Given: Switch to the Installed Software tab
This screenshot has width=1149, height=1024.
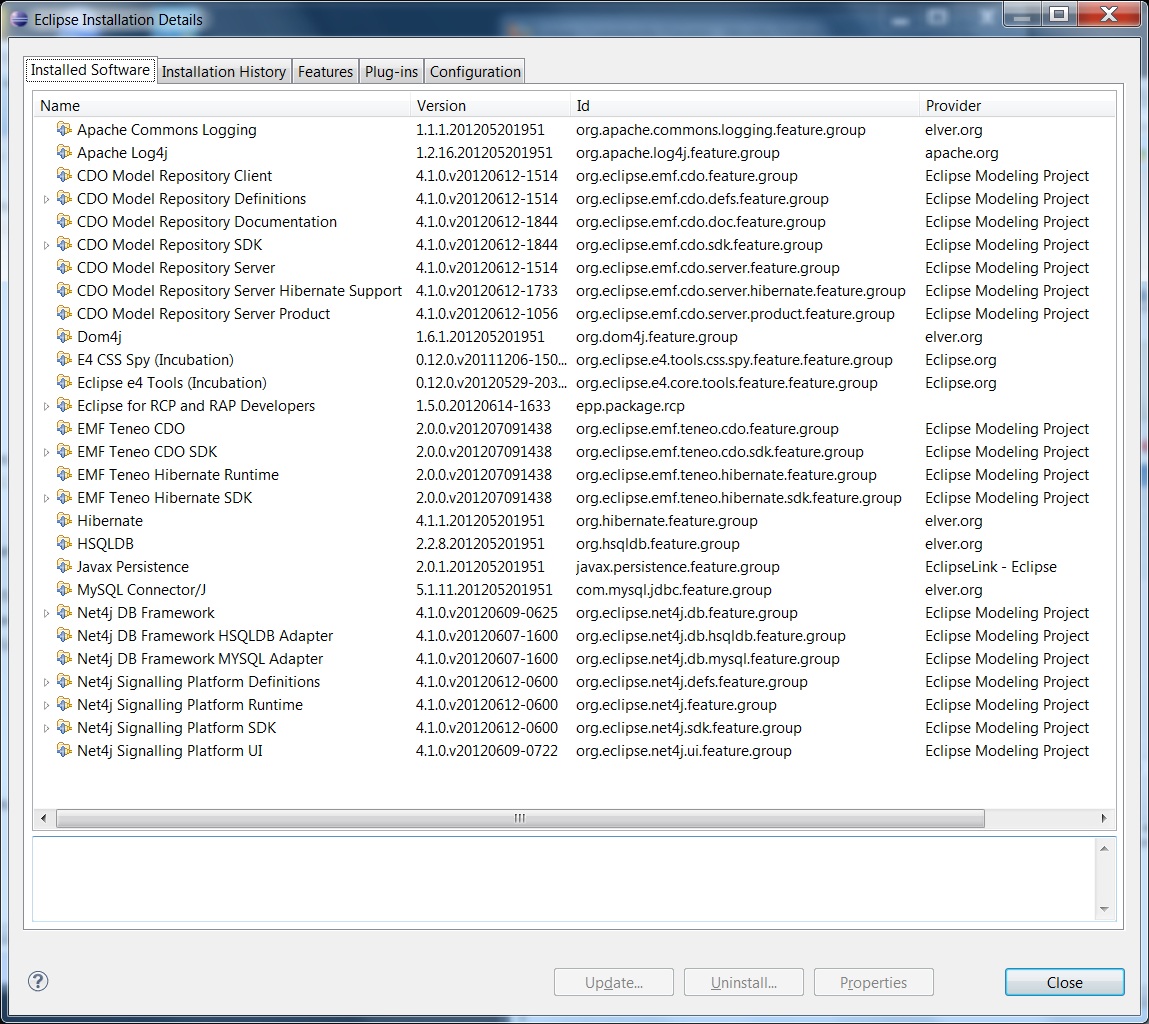Looking at the screenshot, I should pyautogui.click(x=90, y=70).
